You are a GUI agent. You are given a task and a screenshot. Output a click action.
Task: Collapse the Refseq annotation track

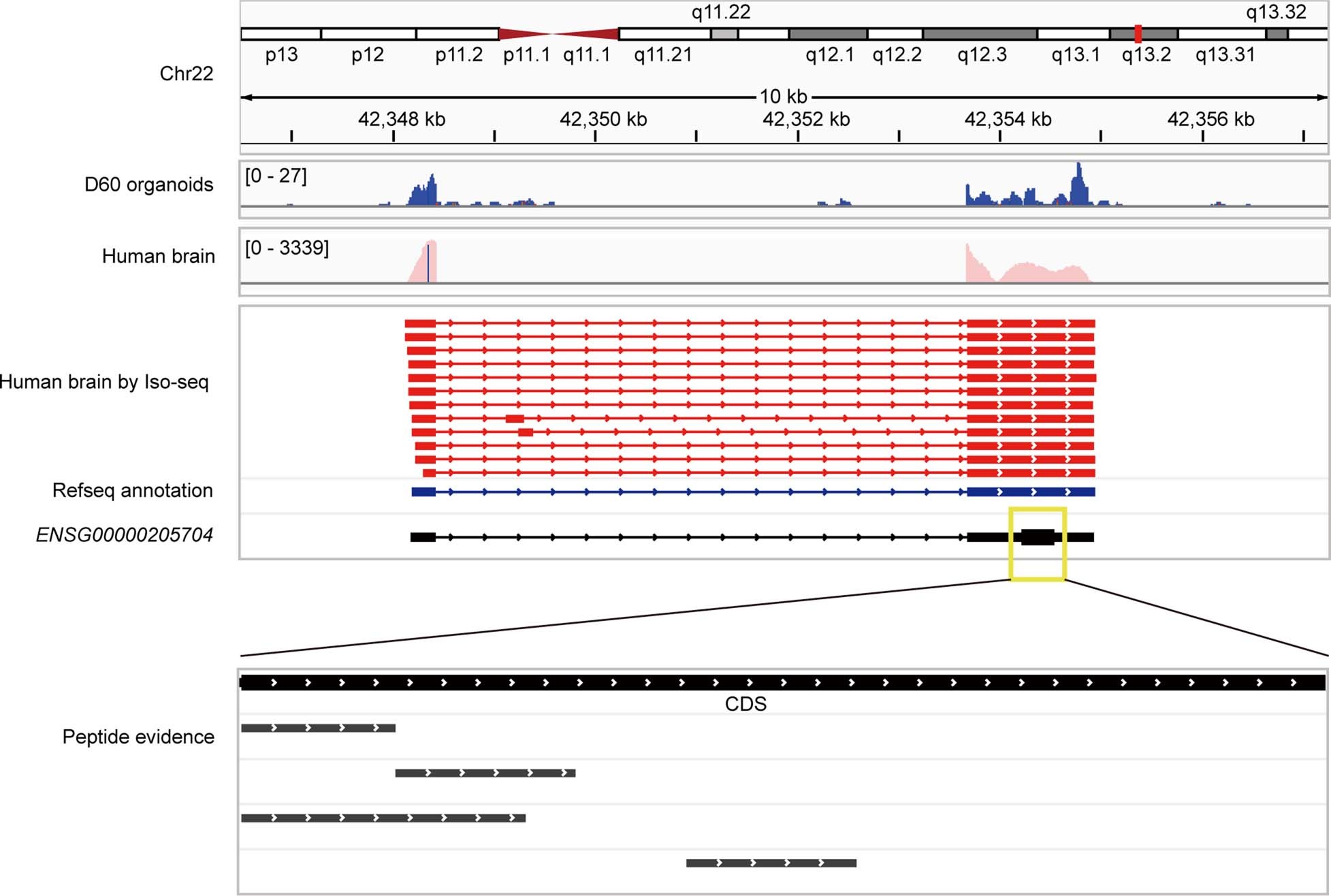tap(133, 491)
